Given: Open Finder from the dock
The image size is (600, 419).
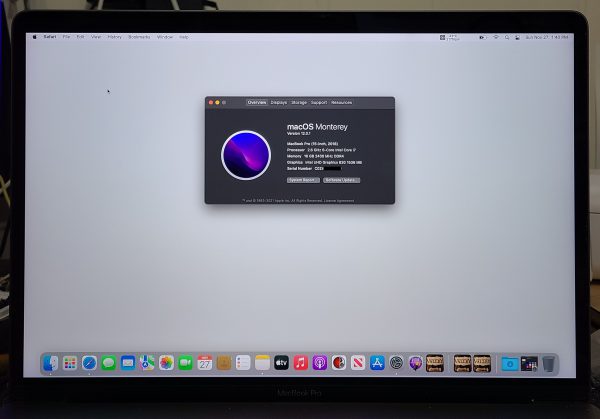Looking at the screenshot, I should pos(51,363).
